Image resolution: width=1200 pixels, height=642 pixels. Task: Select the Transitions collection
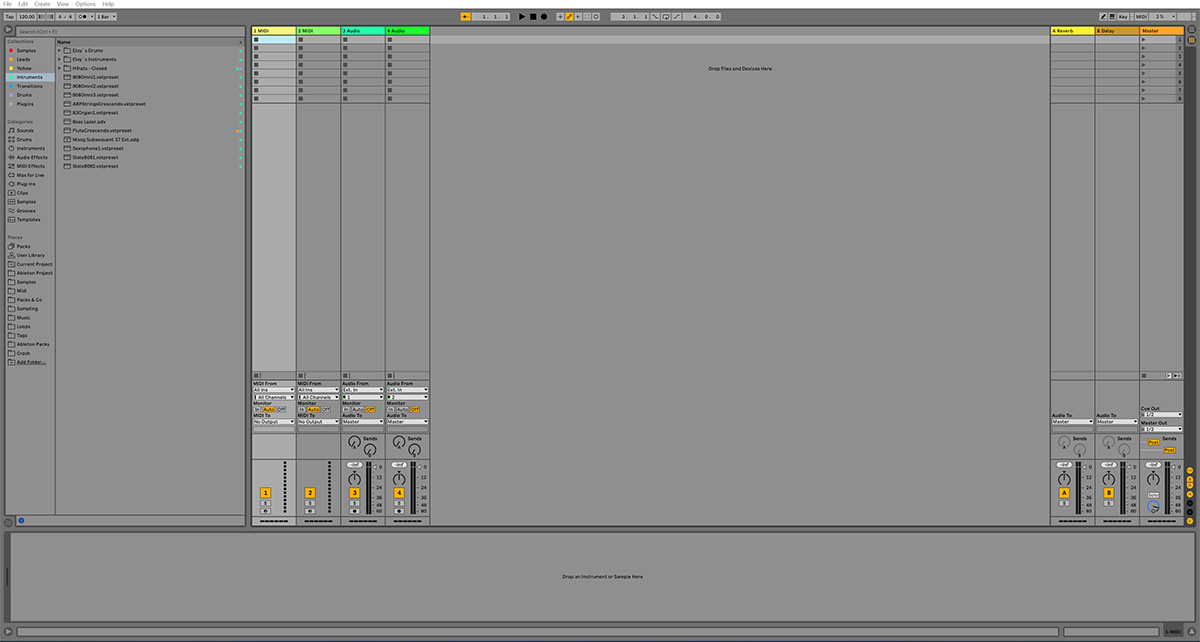(x=28, y=86)
